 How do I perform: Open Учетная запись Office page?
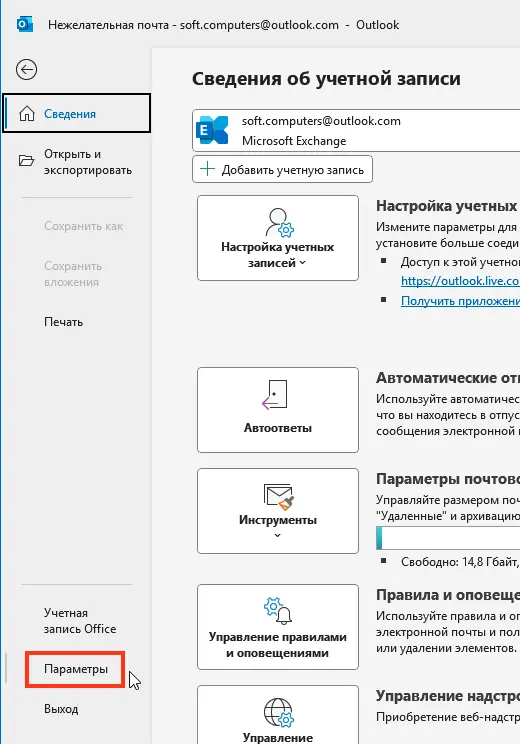(80, 621)
